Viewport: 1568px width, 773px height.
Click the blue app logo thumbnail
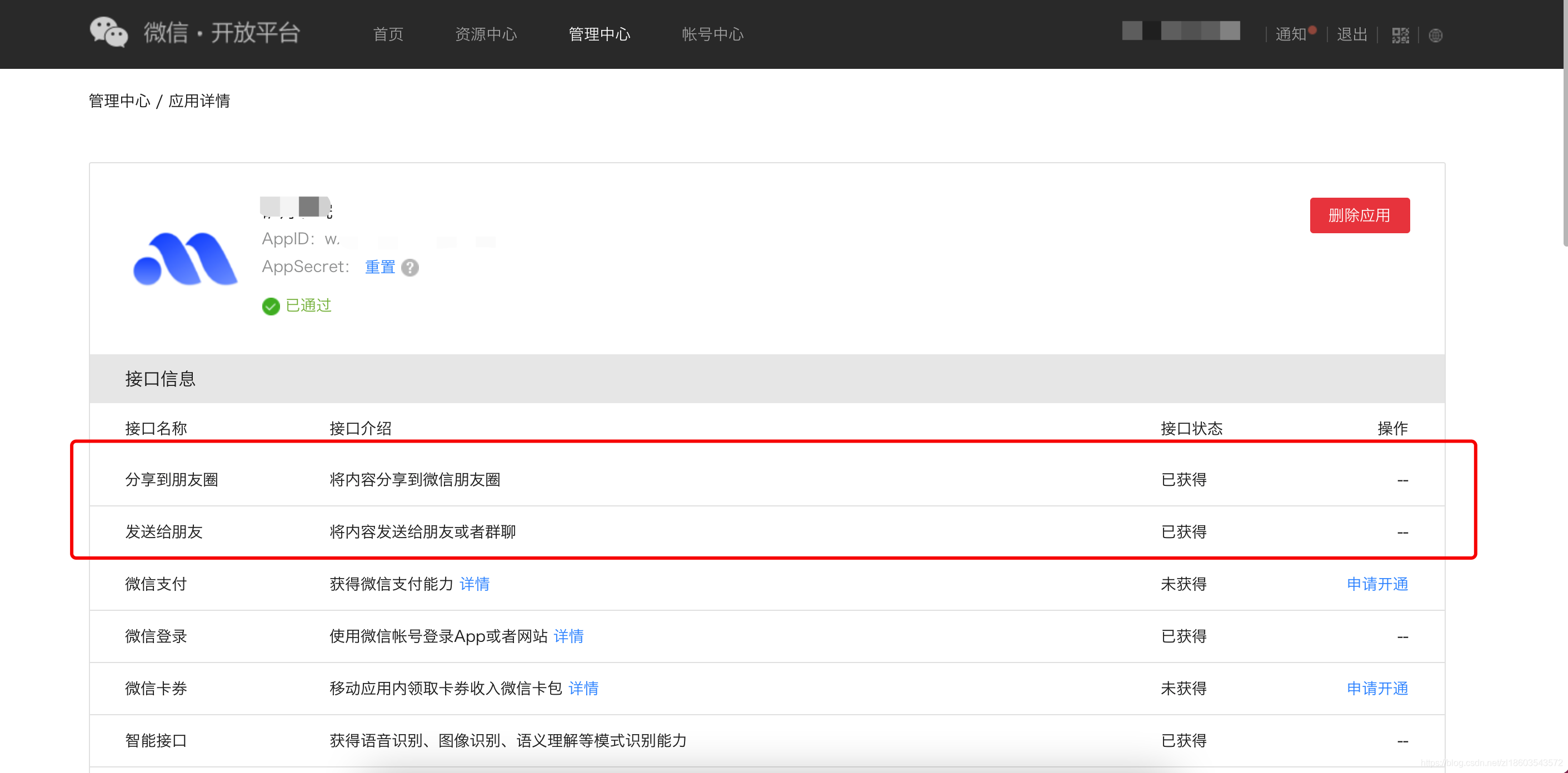pos(185,259)
